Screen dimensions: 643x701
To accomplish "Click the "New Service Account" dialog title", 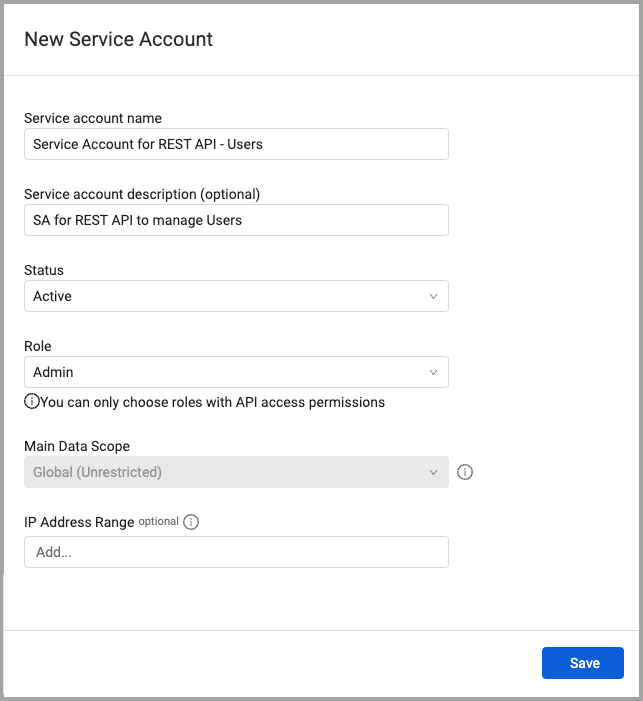I will pyautogui.click(x=118, y=40).
